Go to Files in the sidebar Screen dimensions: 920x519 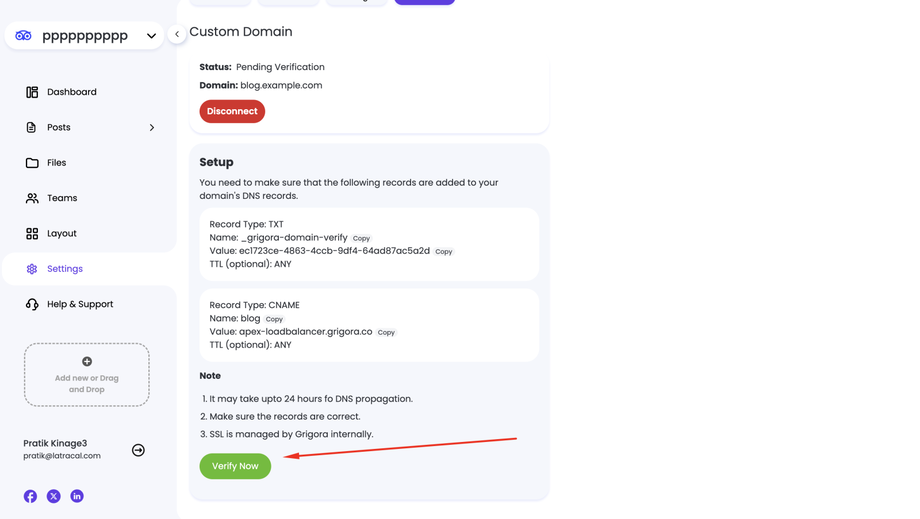point(56,163)
